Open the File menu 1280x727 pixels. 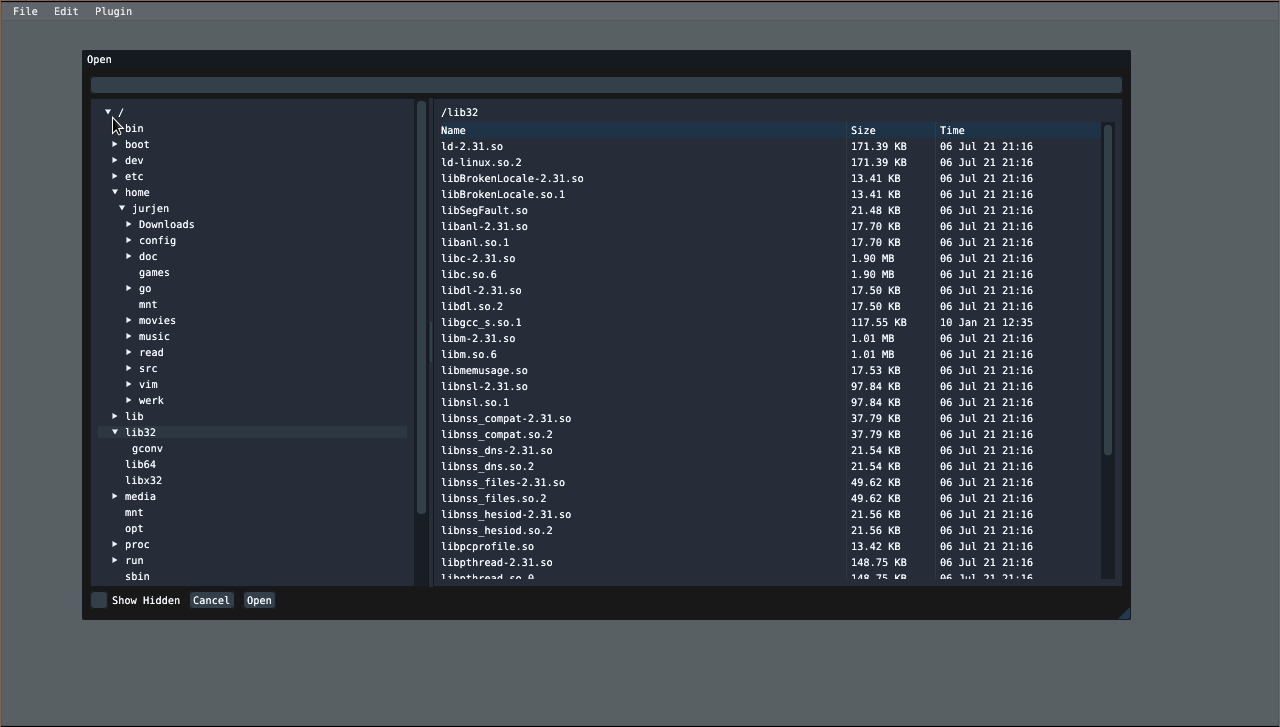point(25,11)
